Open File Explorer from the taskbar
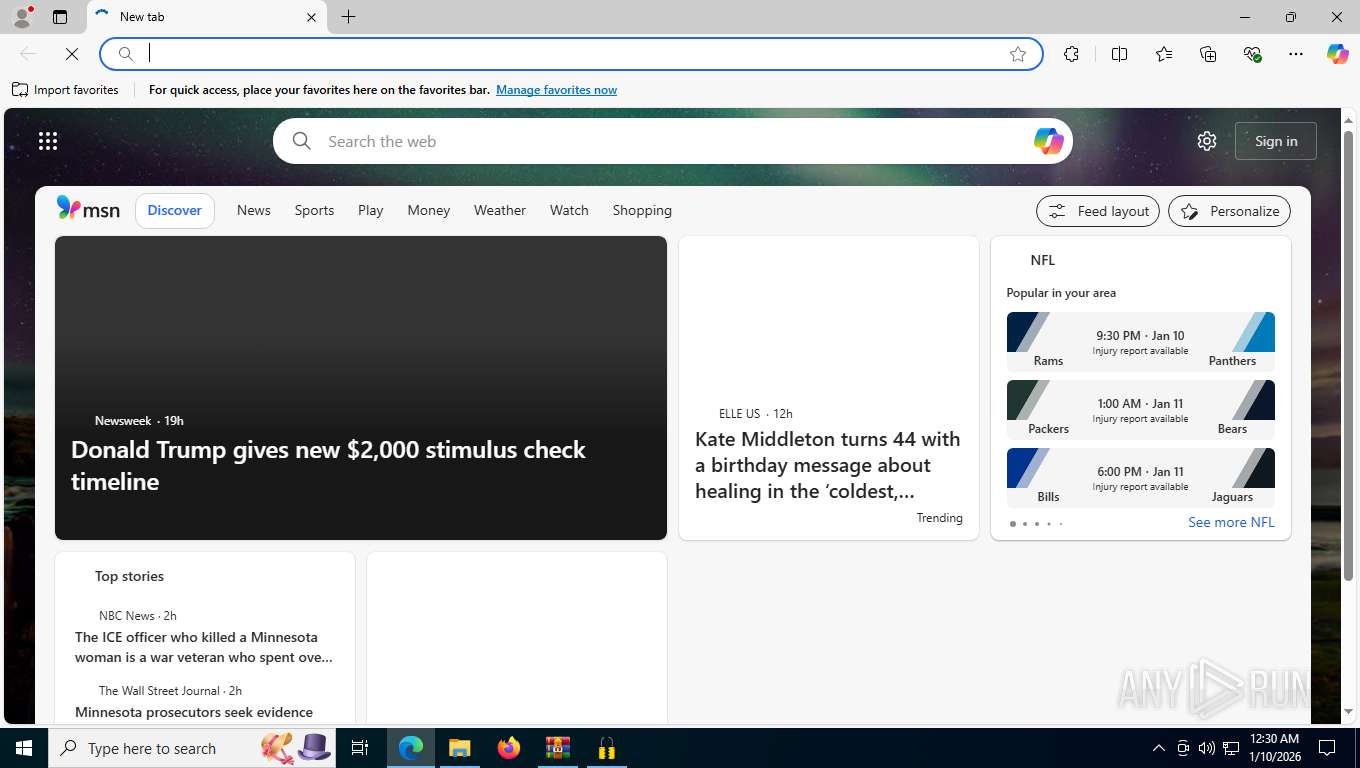 click(x=459, y=748)
